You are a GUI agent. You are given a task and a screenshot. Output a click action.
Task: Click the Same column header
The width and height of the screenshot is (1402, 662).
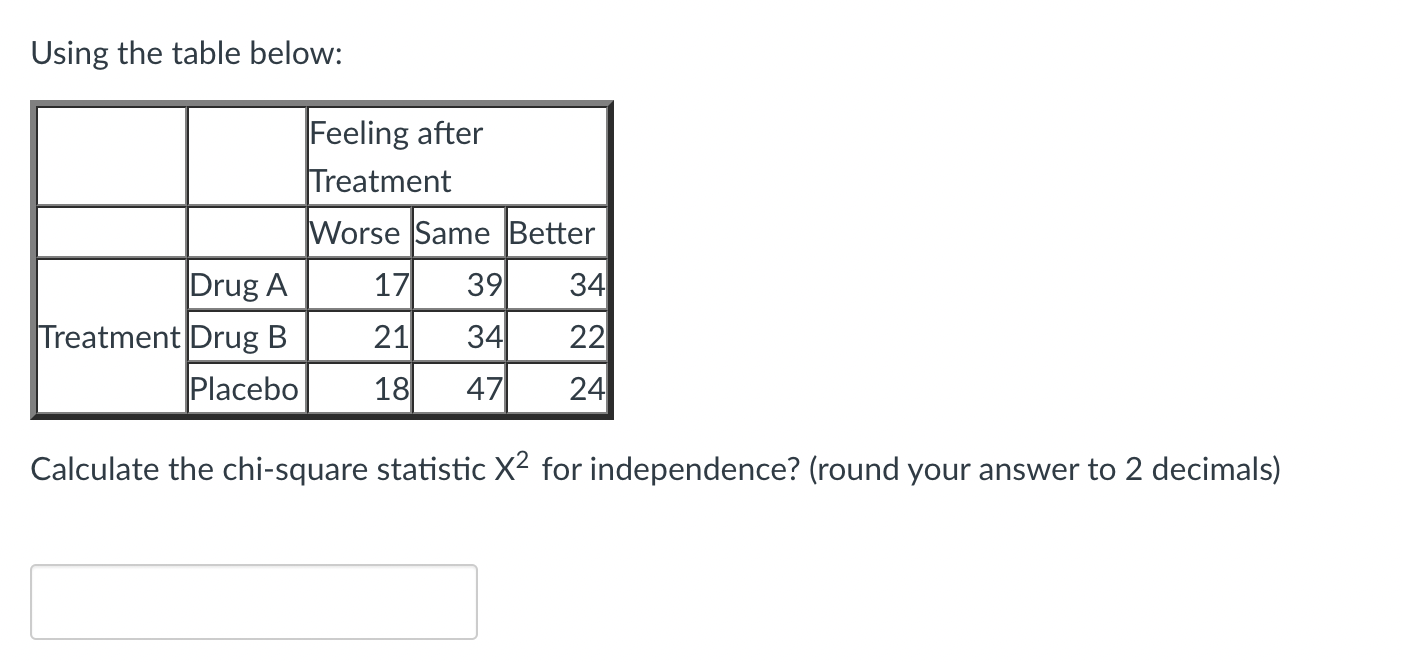pos(458,232)
